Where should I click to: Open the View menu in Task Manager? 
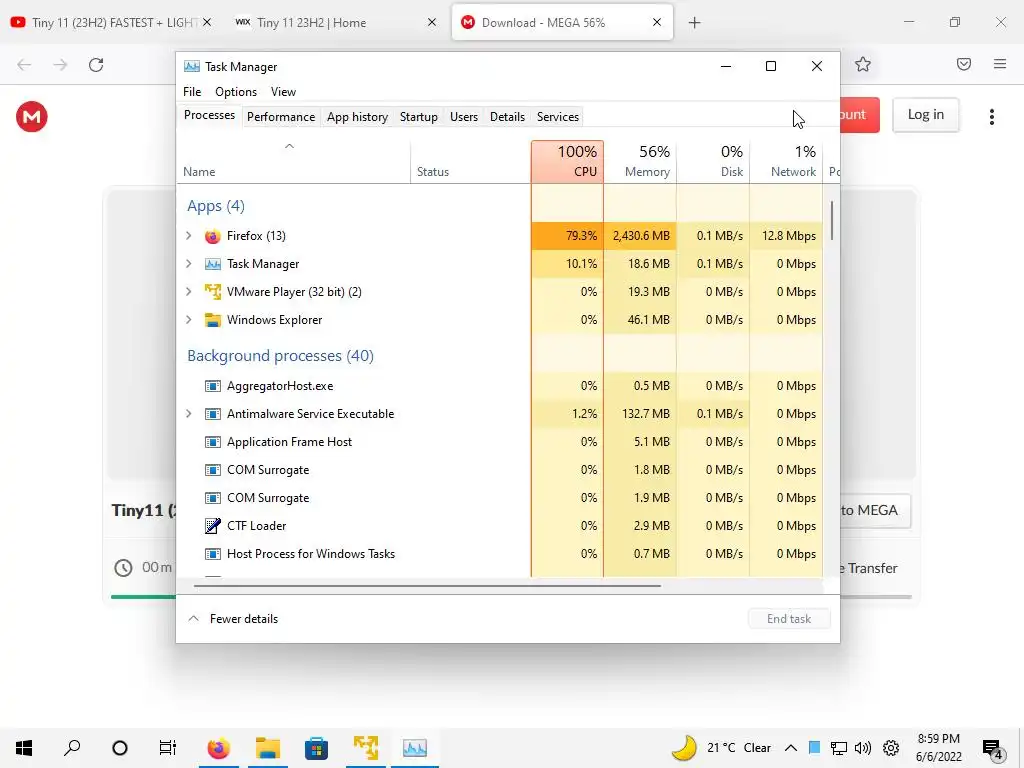click(283, 92)
